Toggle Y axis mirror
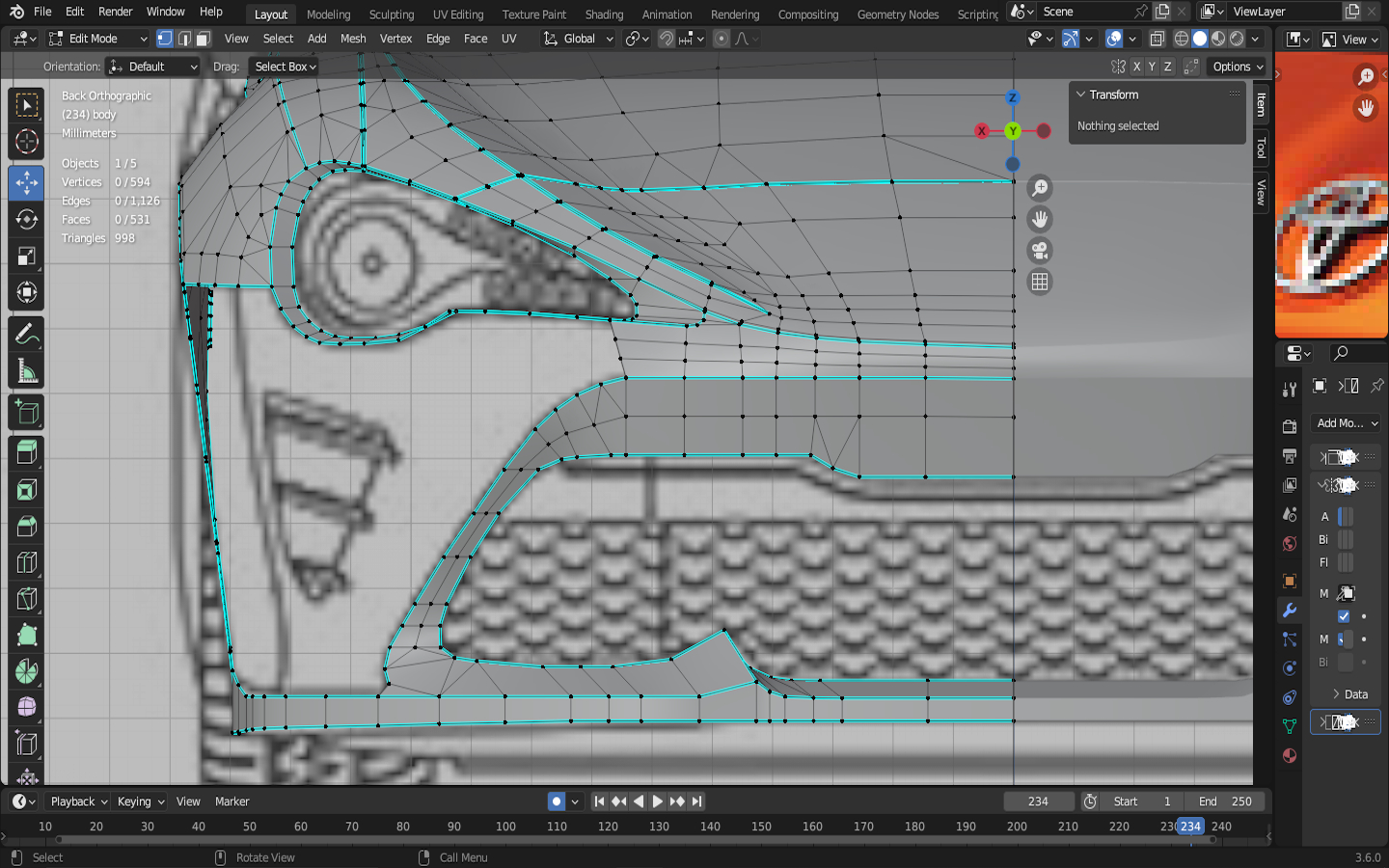 tap(1153, 67)
